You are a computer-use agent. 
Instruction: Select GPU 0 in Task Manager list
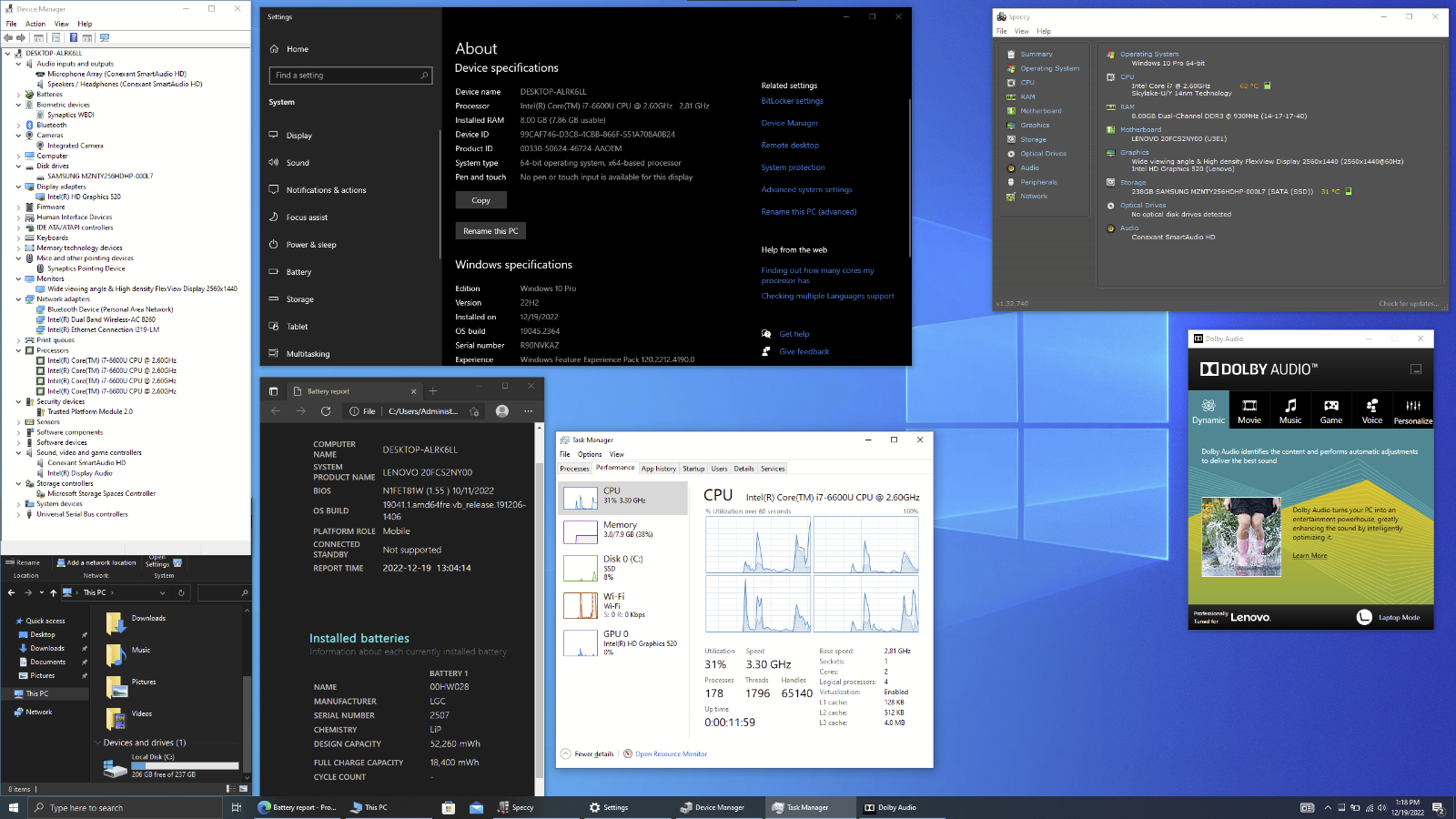click(x=622, y=642)
